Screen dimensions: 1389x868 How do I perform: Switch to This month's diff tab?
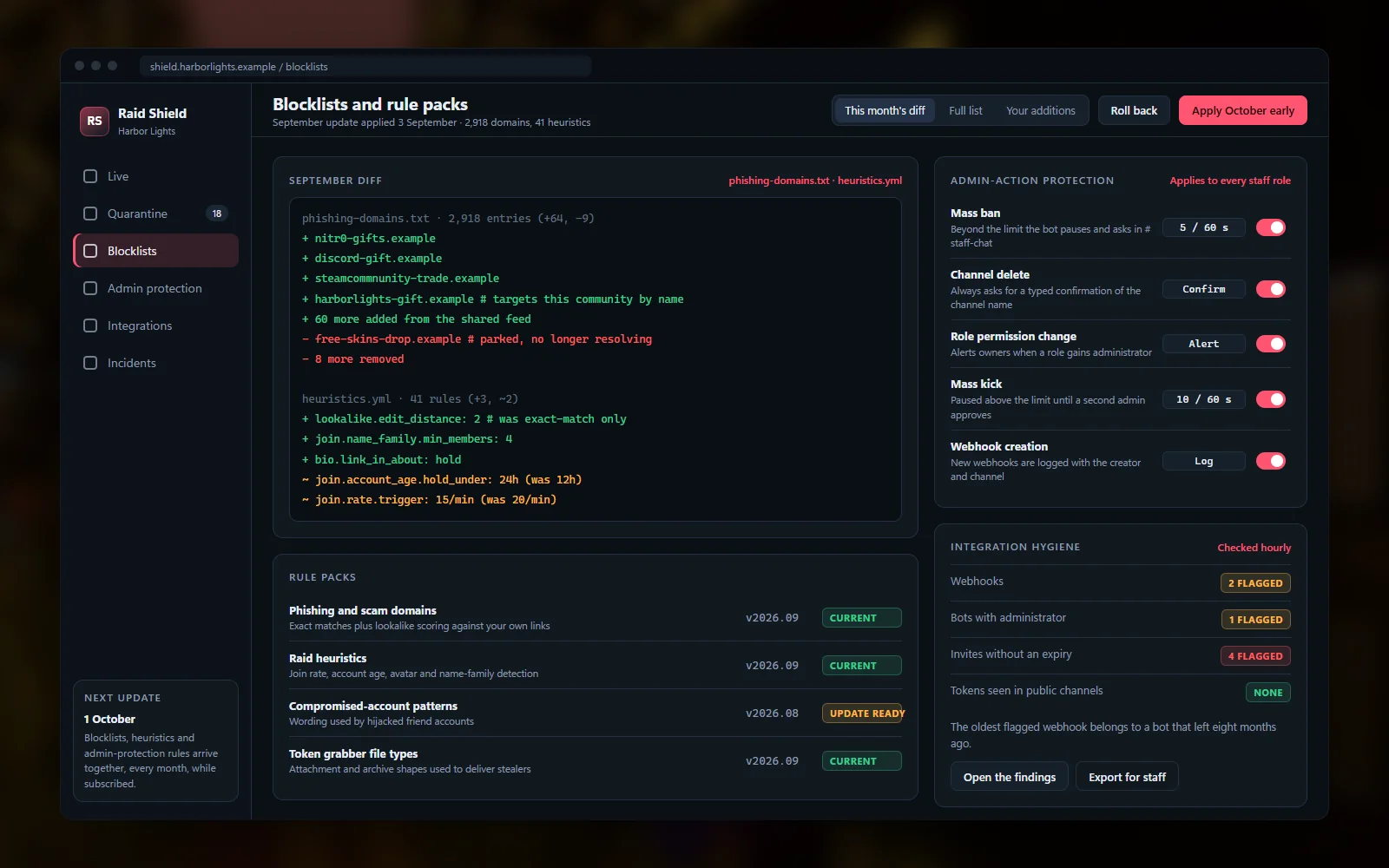point(885,110)
